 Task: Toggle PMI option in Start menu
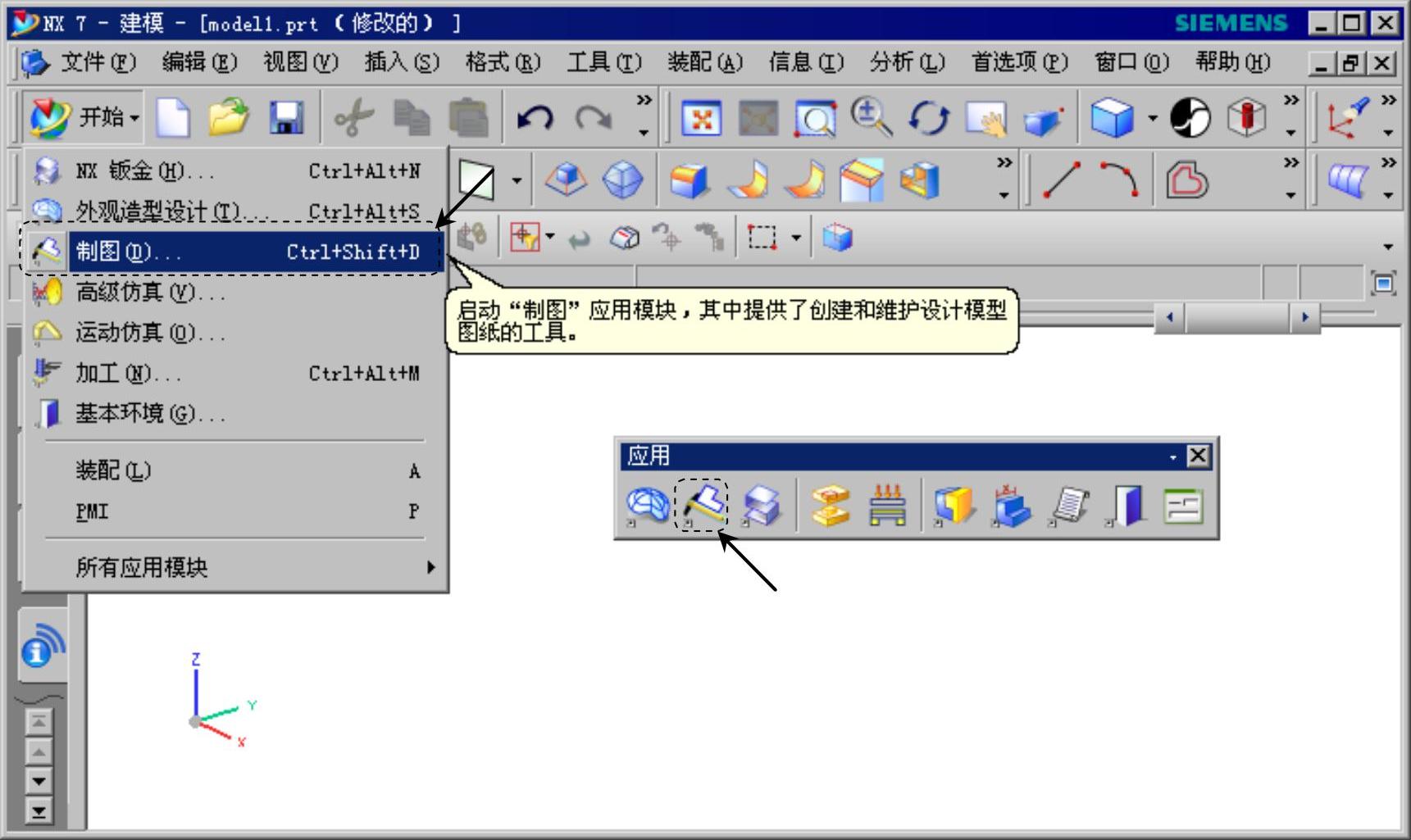click(x=235, y=511)
